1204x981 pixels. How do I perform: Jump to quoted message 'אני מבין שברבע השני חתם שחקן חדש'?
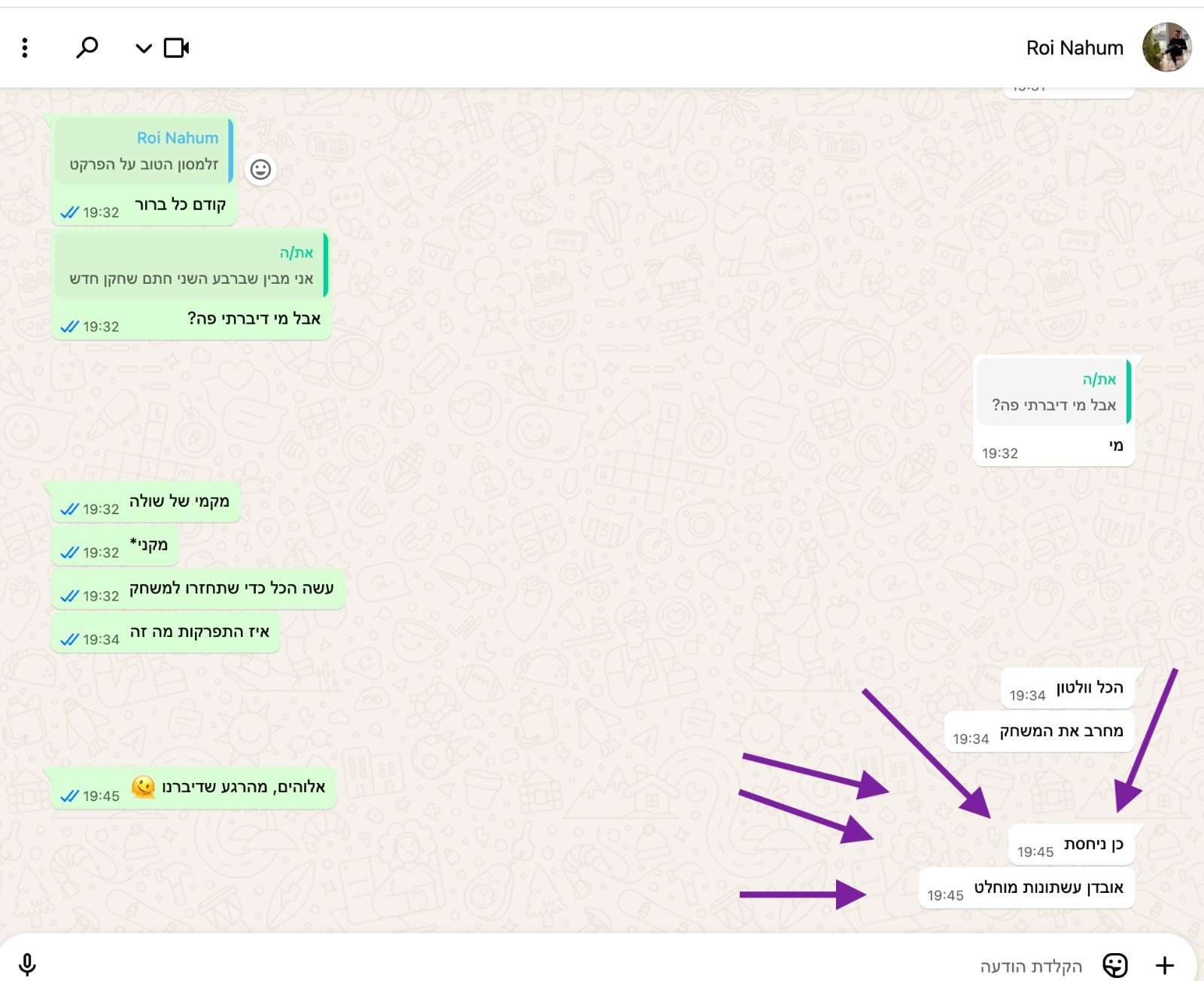(x=191, y=265)
